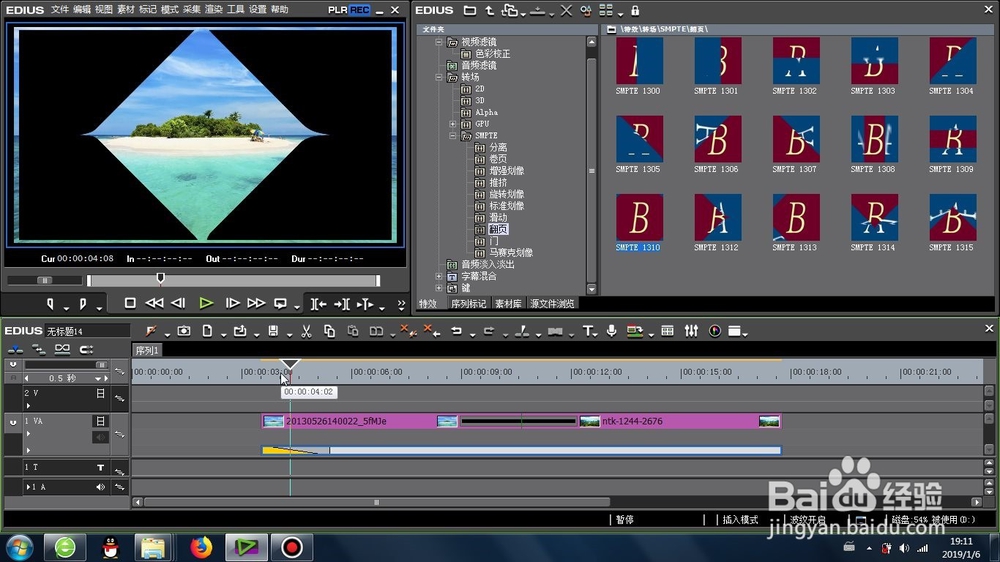The width and height of the screenshot is (1000, 562).
Task: Switch to the 素材库 tab
Action: tap(508, 304)
